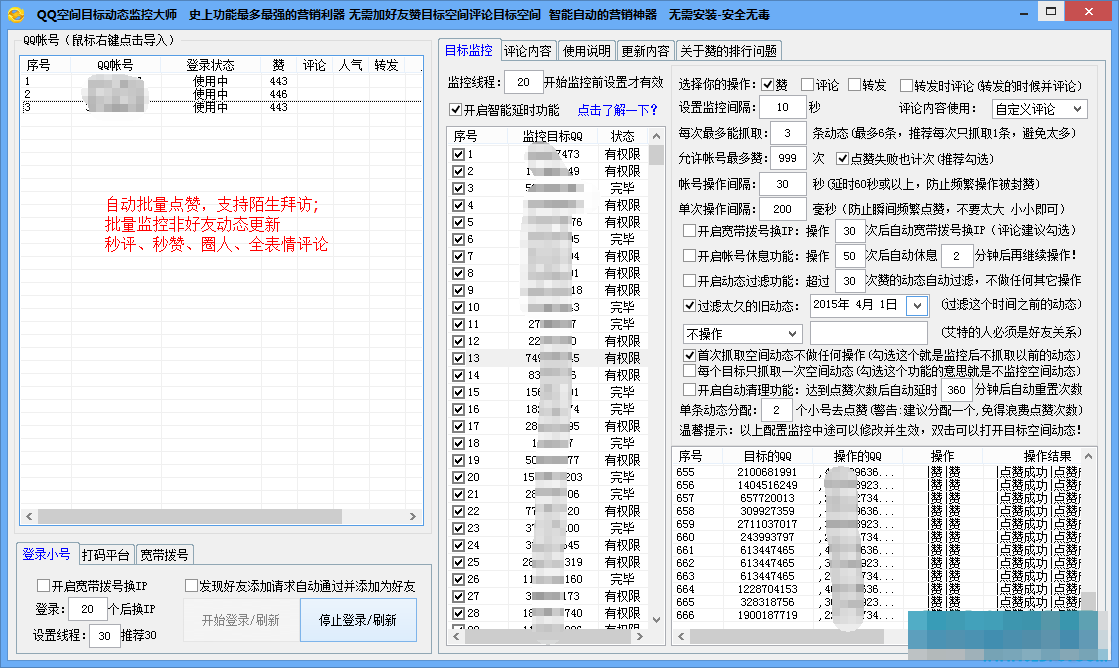The height and width of the screenshot is (668, 1119).
Task: Switch to the 评论内容 tab
Action: (528, 51)
